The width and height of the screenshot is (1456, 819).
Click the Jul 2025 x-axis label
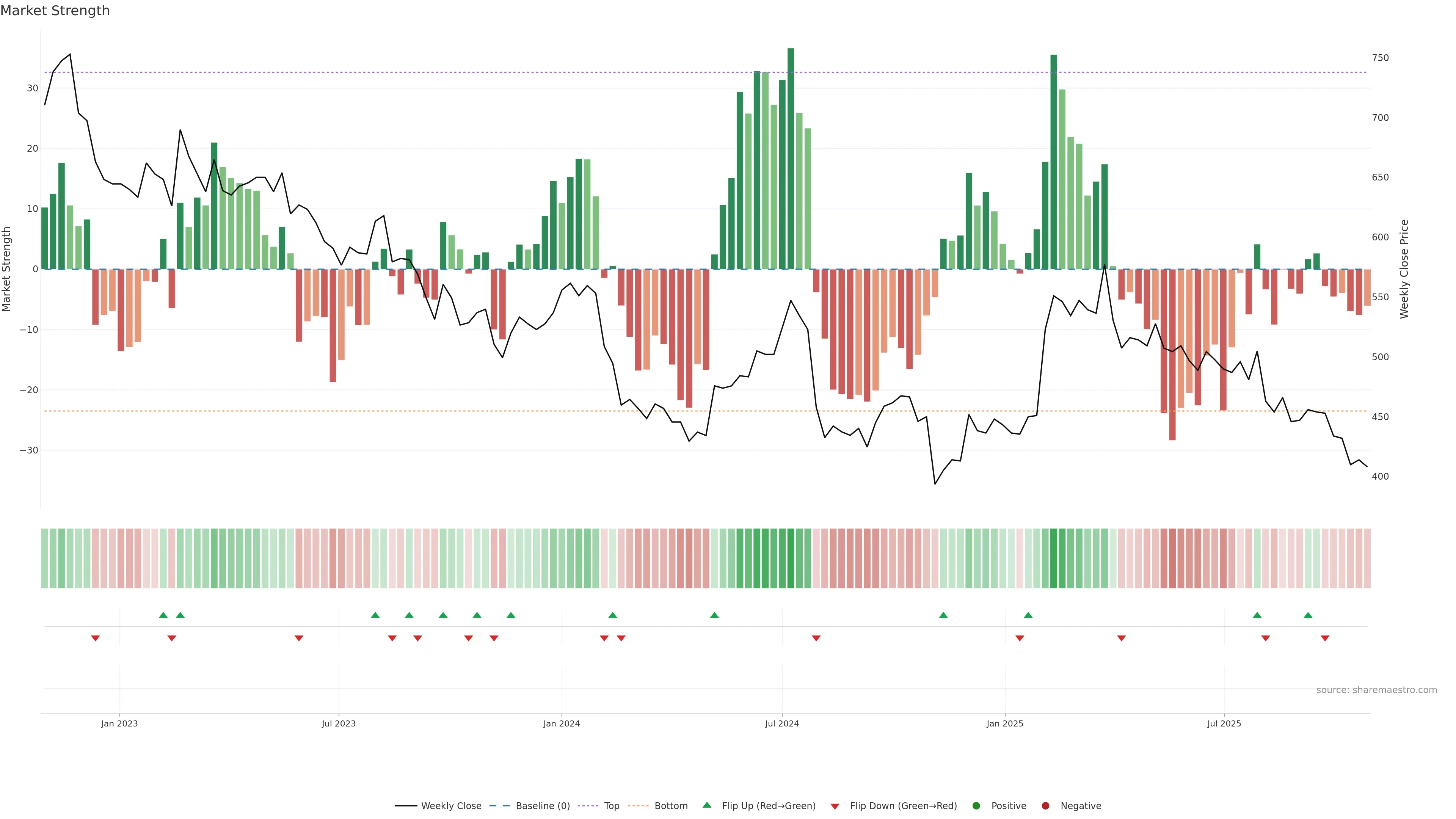[x=1224, y=723]
